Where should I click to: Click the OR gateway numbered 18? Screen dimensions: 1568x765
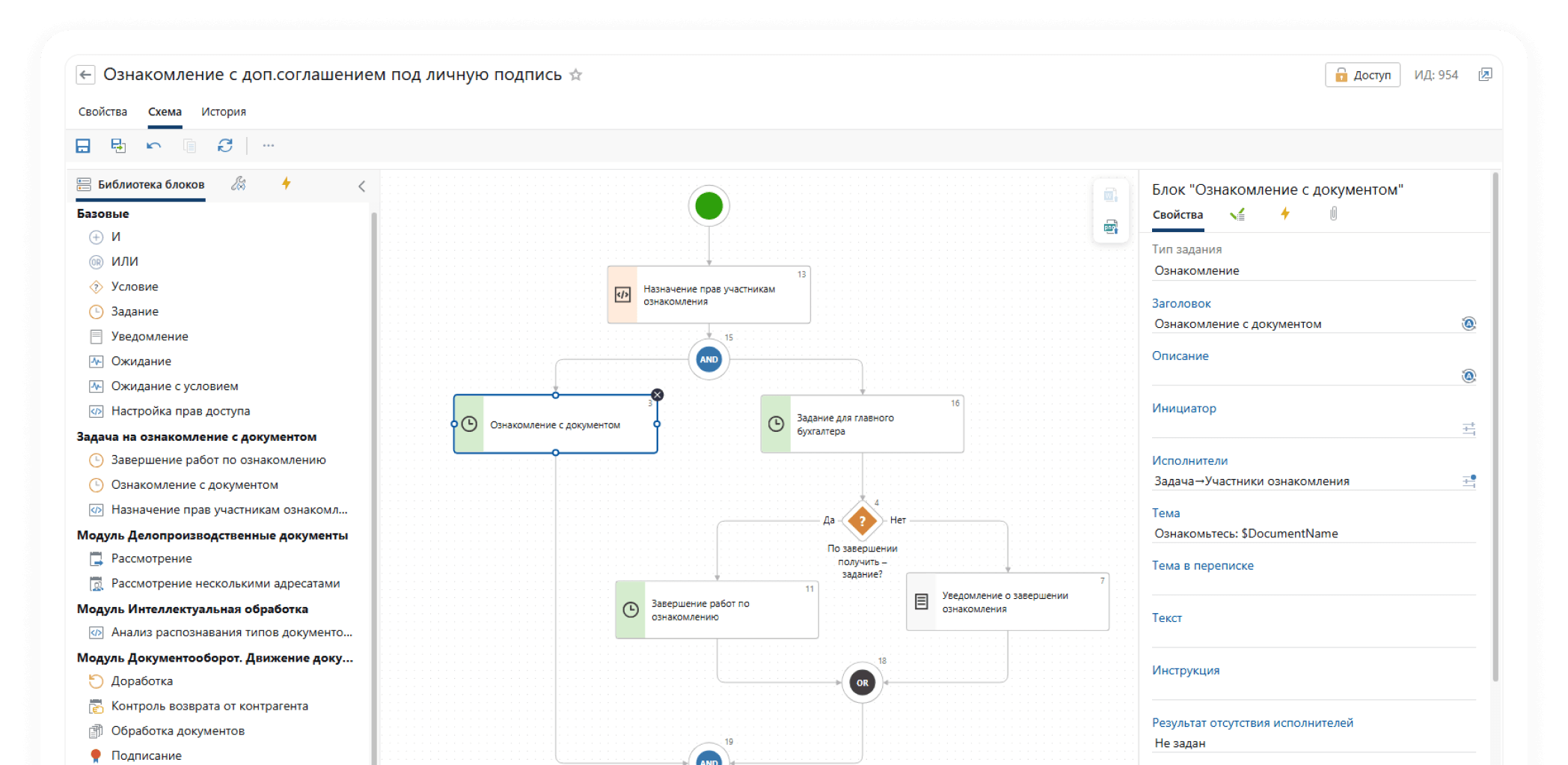coord(862,683)
